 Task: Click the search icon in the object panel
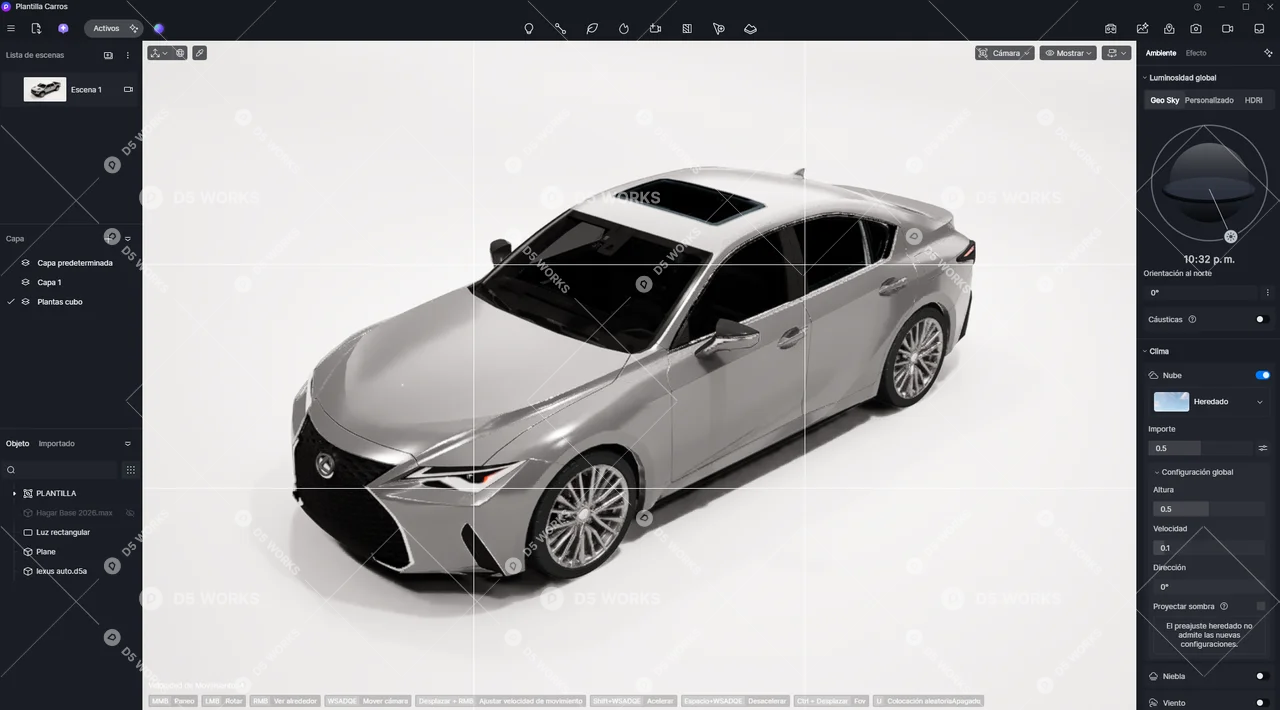11,470
